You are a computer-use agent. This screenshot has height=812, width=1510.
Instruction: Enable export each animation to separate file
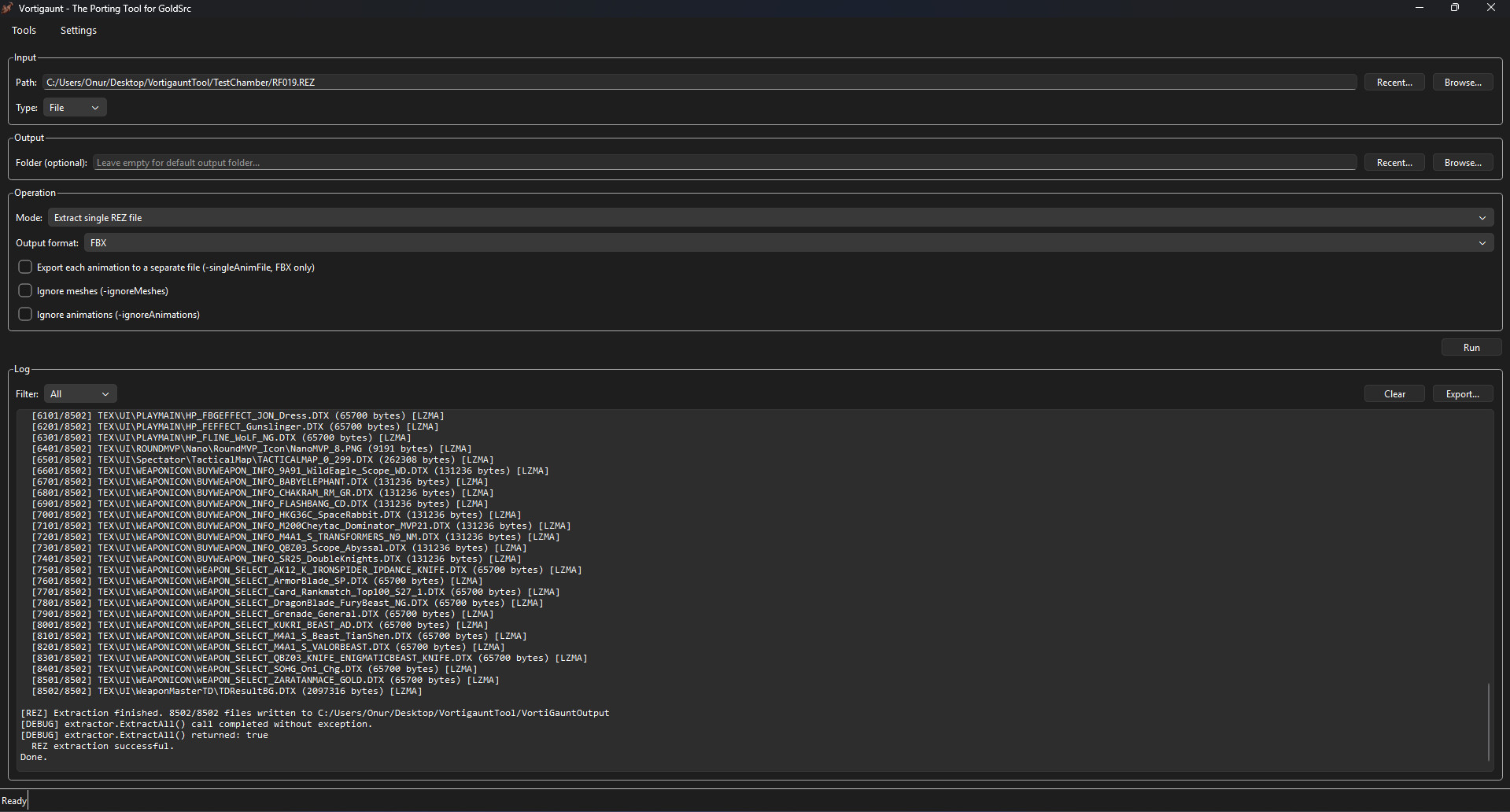click(x=25, y=268)
